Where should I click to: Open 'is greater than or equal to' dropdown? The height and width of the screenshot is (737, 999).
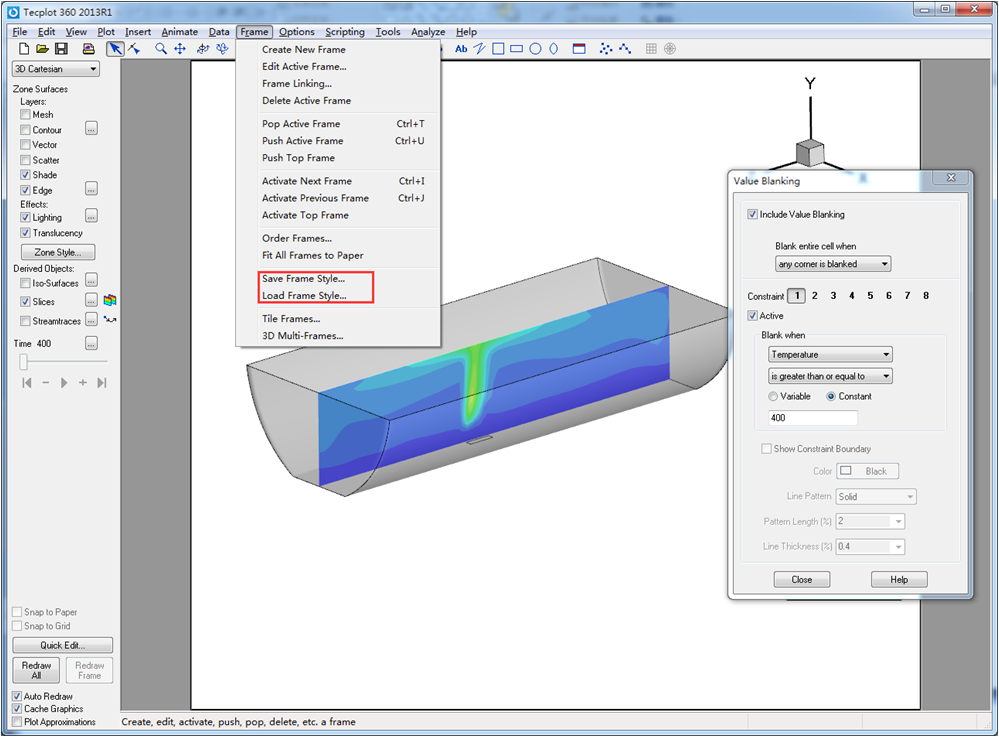[830, 376]
